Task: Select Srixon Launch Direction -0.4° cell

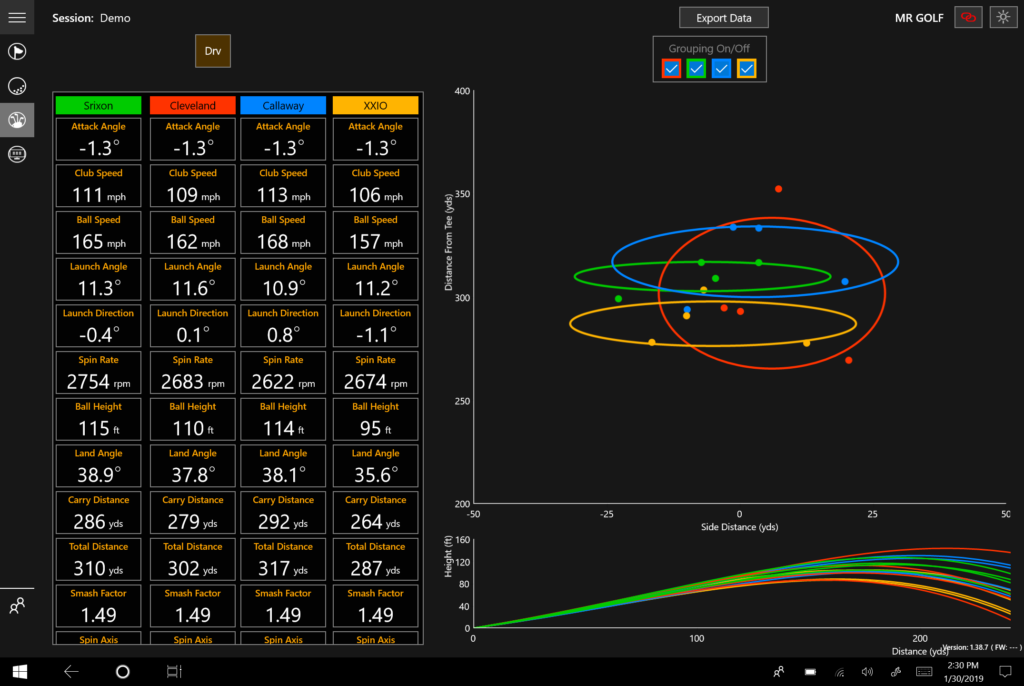Action: (x=99, y=326)
